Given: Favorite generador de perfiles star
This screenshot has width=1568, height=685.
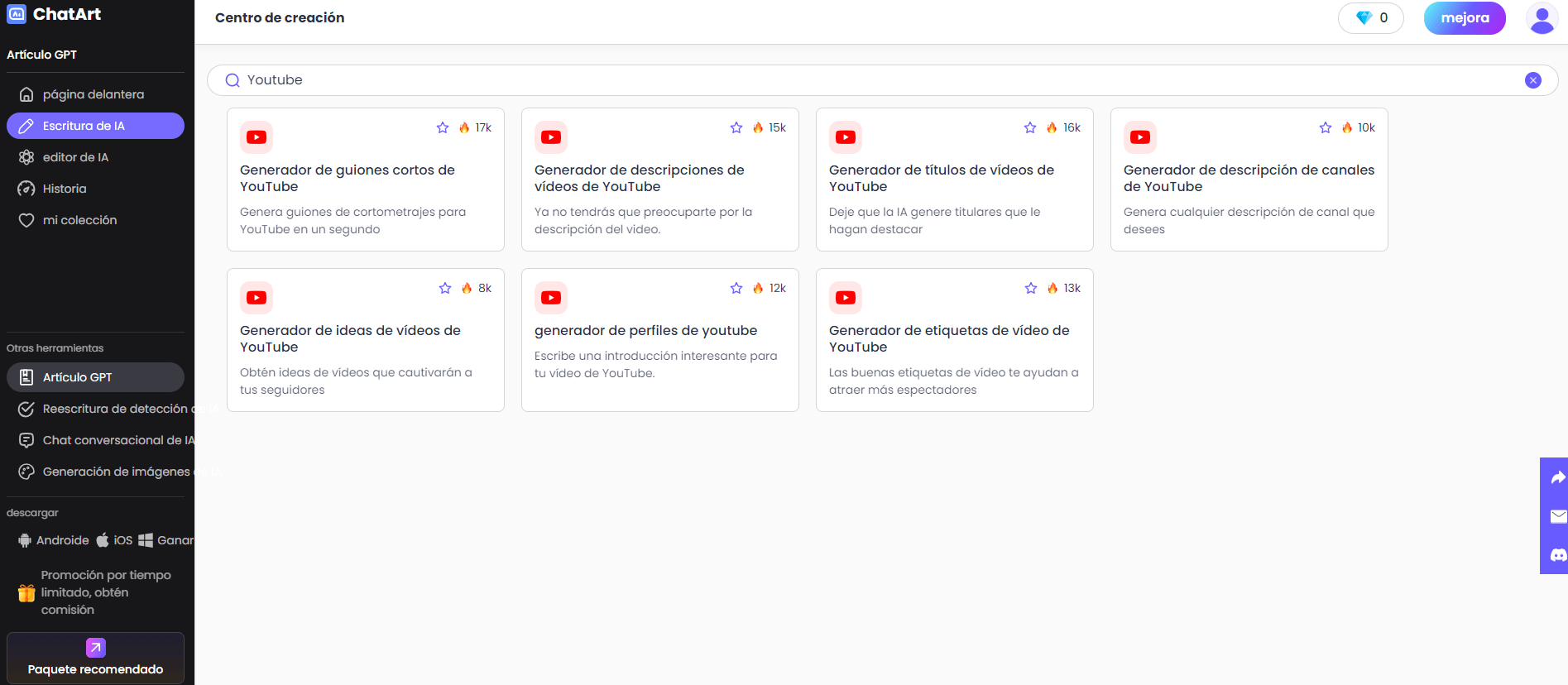Looking at the screenshot, I should pos(736,288).
